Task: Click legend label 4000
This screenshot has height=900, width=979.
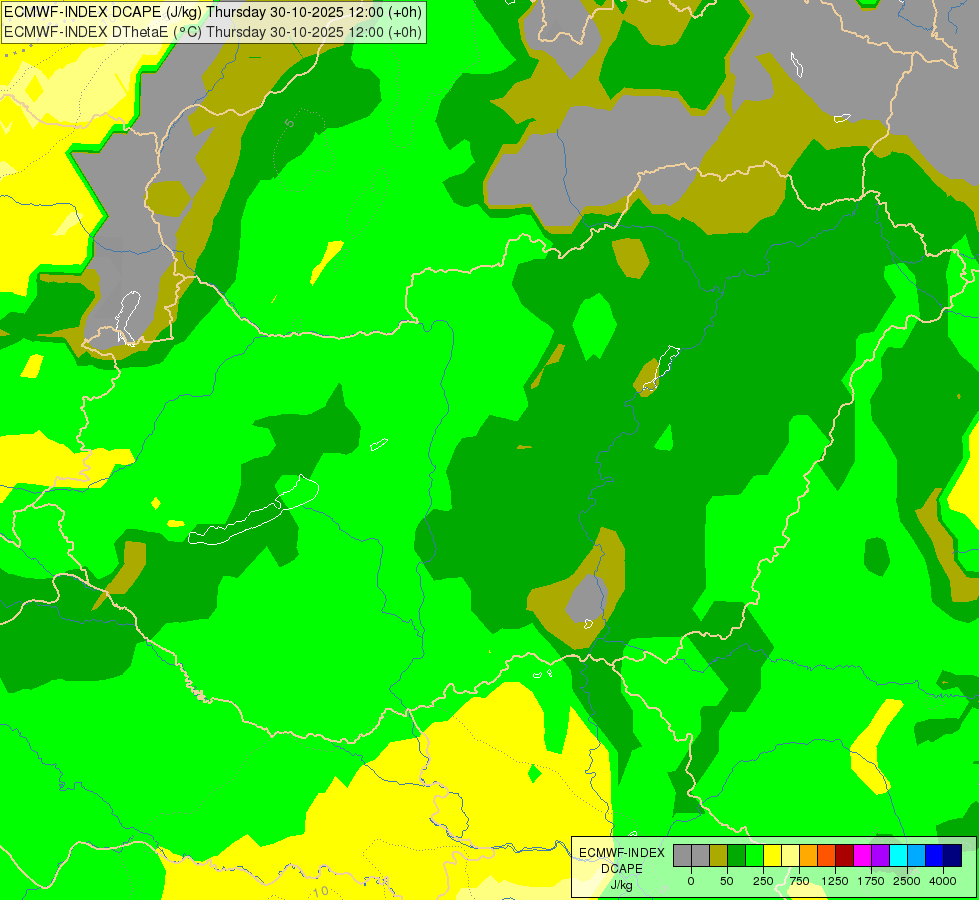Action: 943,881
